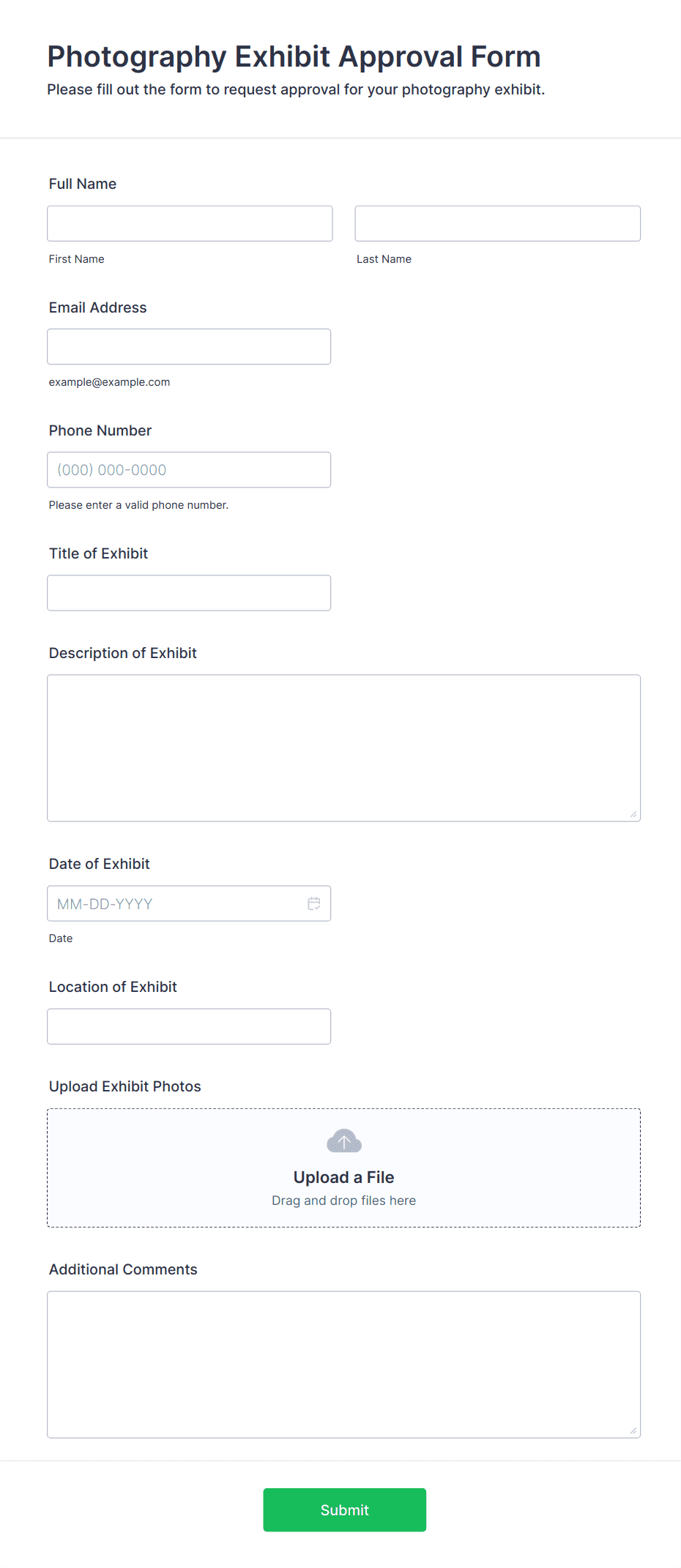Click inside Description of Exhibit textarea

click(x=343, y=747)
